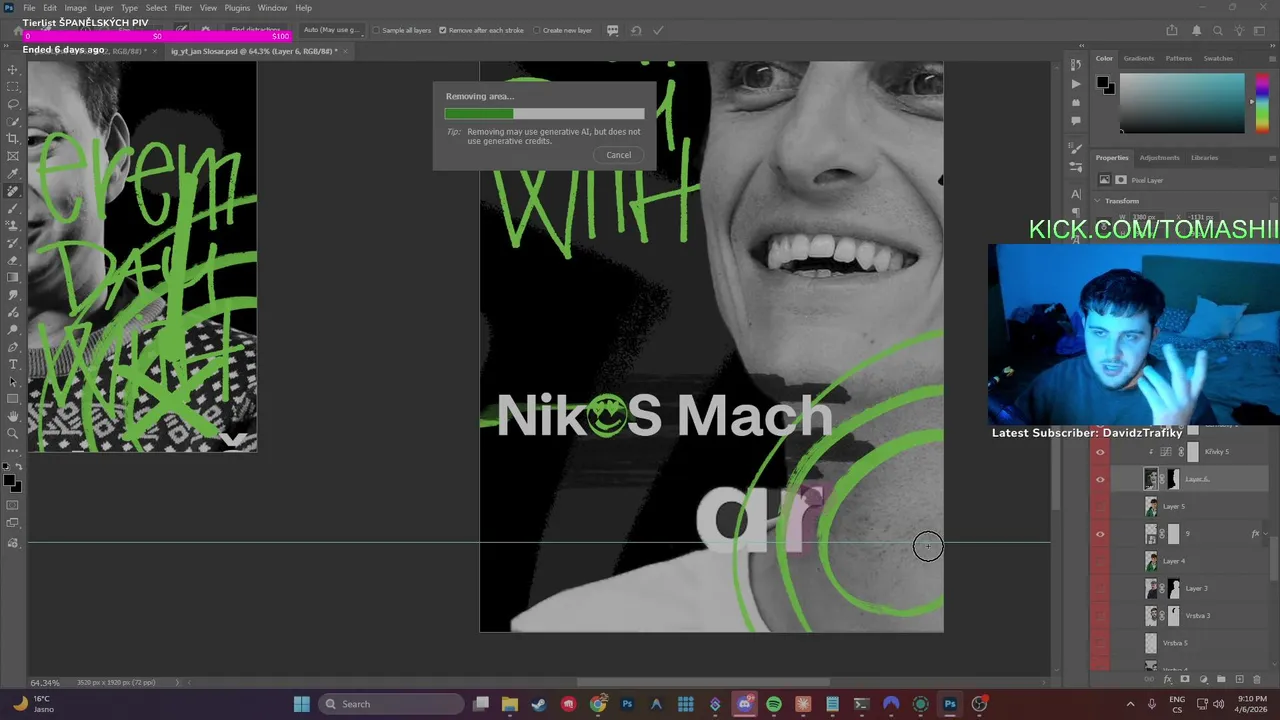
Task: Open the History panel icon
Action: pyautogui.click(x=1076, y=65)
